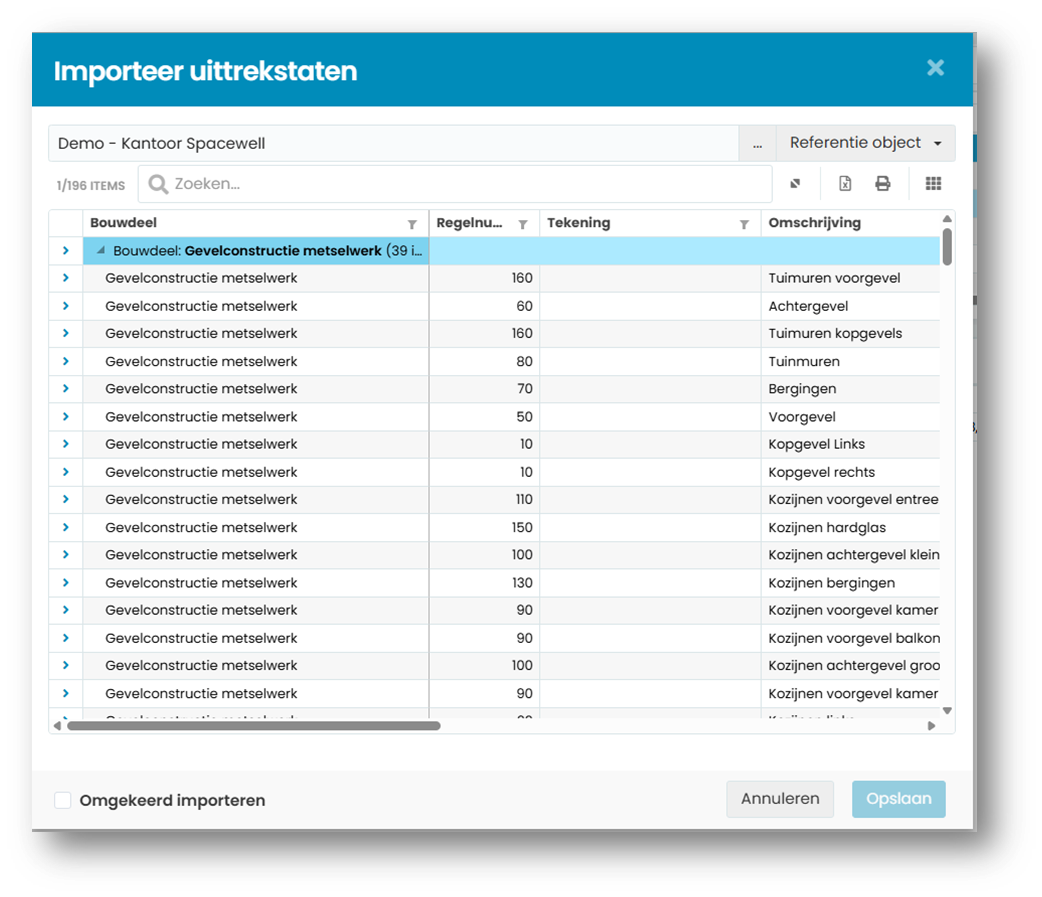Click the Opslaan button

898,799
